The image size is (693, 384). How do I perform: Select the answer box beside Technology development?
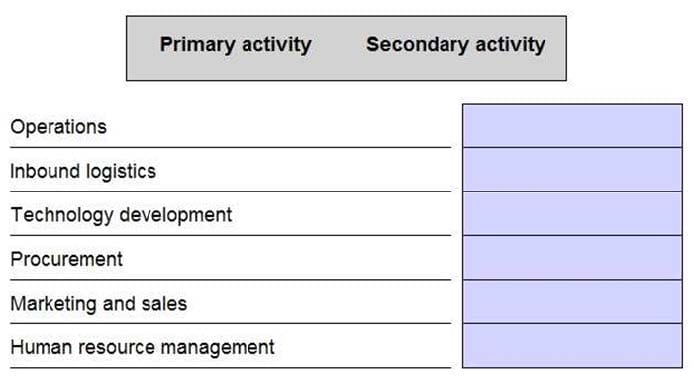pyautogui.click(x=572, y=213)
